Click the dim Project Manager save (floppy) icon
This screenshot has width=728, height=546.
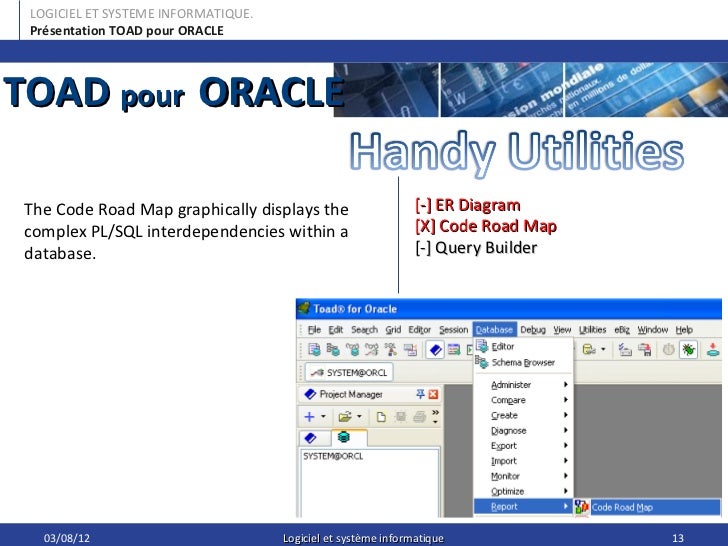[400, 416]
